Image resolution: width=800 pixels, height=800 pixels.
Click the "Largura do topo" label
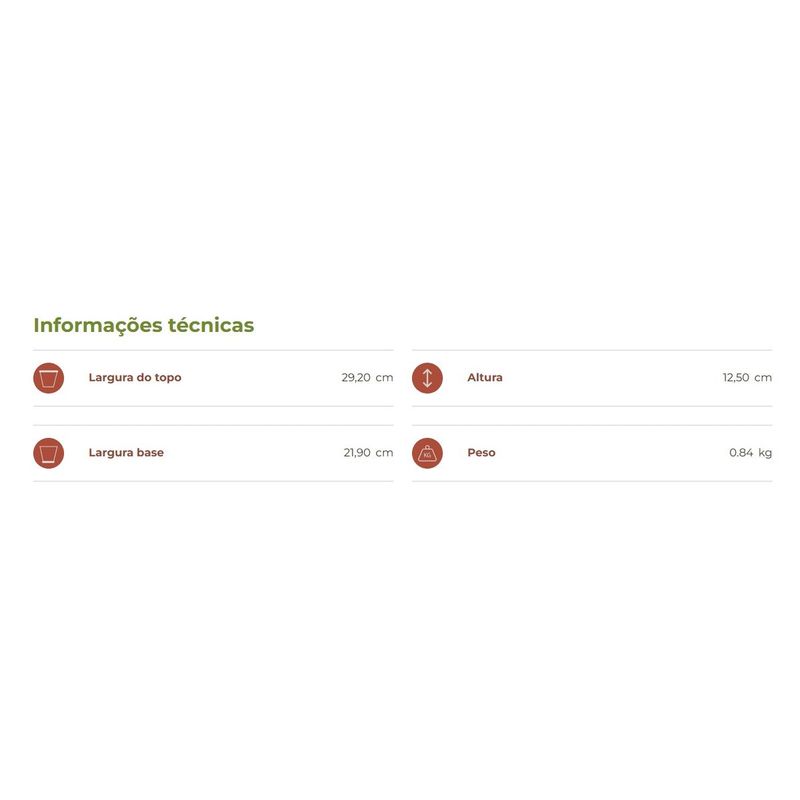coord(135,378)
